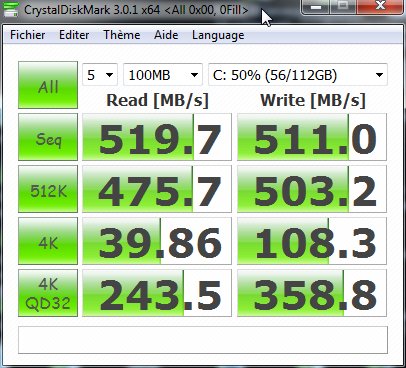Click the Read [MB/s] column header
This screenshot has height=368, width=406.
(157, 100)
